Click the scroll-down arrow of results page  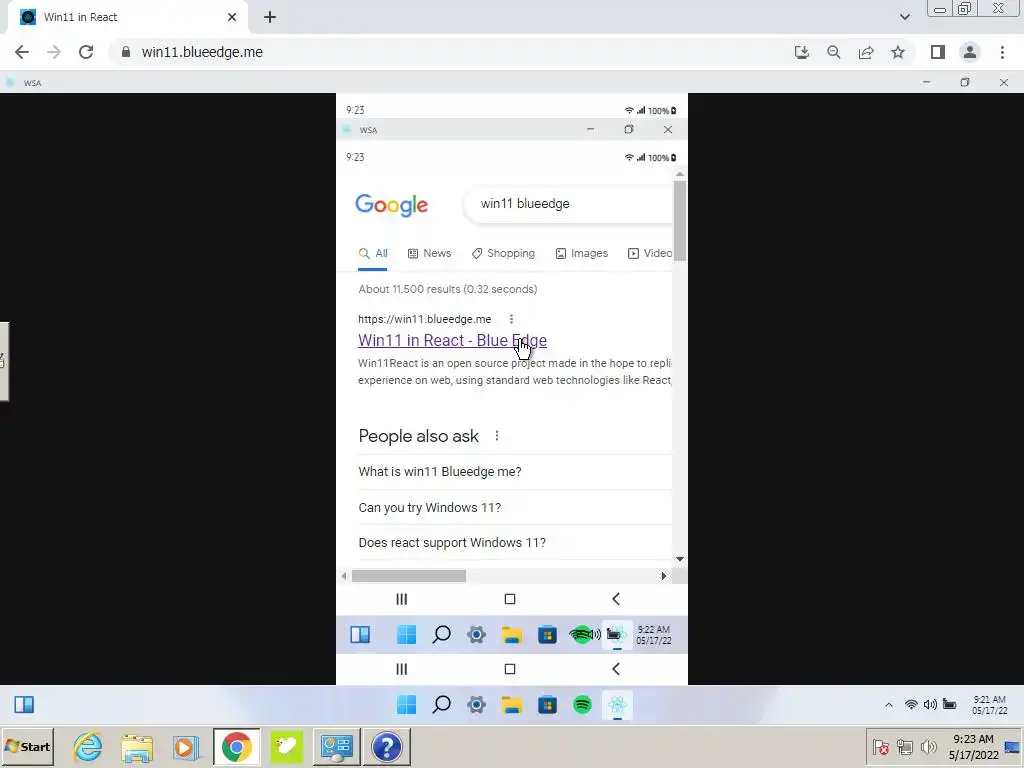pos(680,559)
